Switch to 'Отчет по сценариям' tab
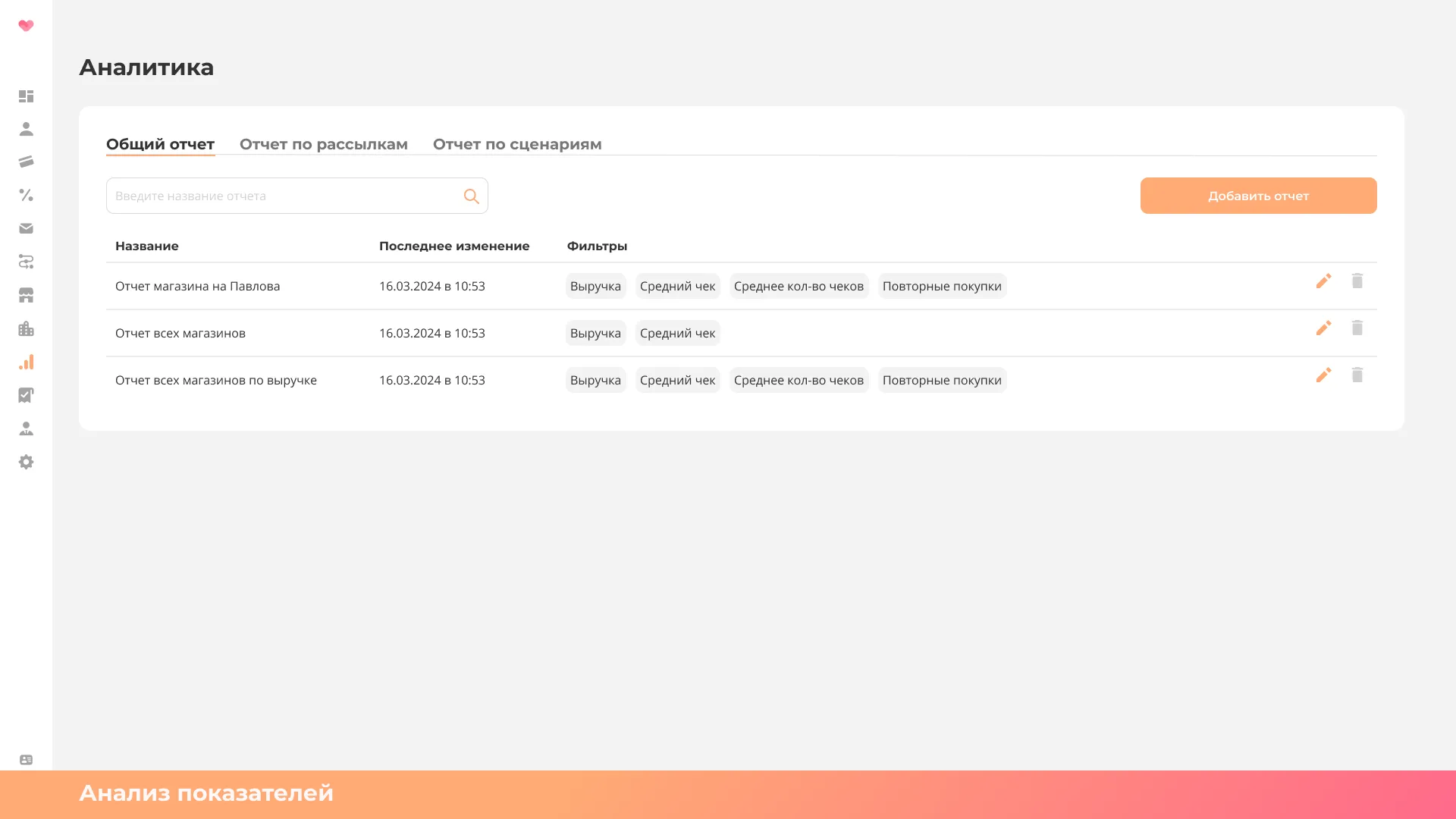The image size is (1456, 819). coord(516,144)
